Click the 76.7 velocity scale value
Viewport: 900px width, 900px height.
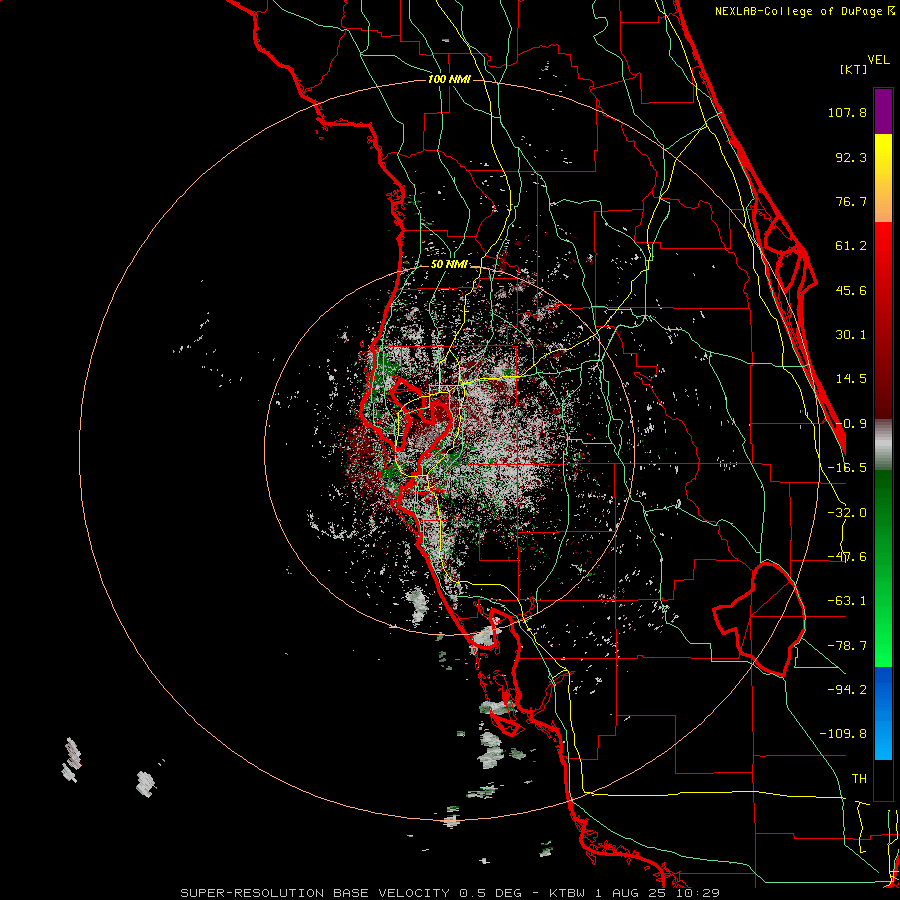(x=851, y=201)
